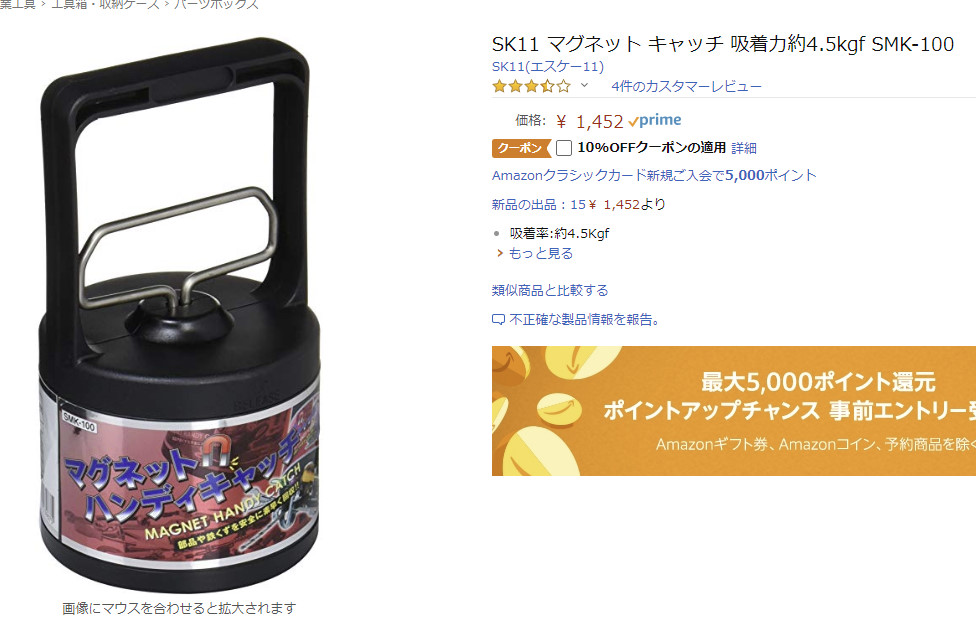Click the orange chevron beside もっと見る

[x=499, y=253]
